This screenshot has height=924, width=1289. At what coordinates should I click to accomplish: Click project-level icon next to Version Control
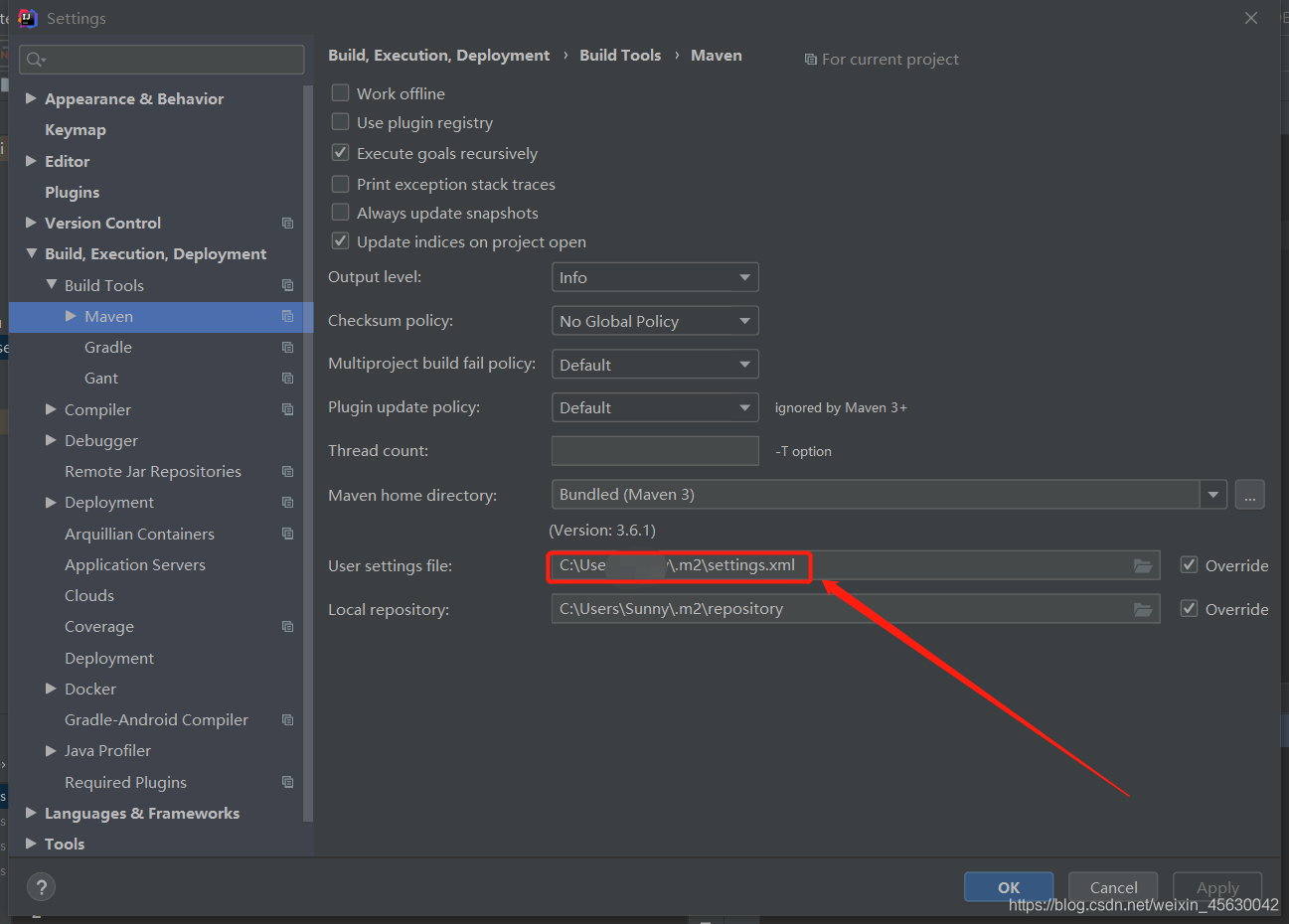[287, 224]
